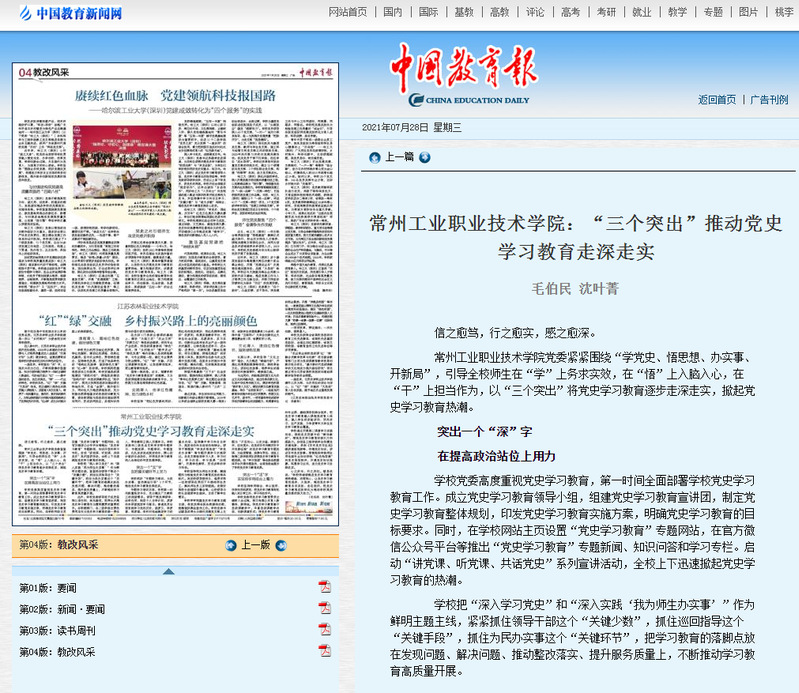Image resolution: width=799 pixels, height=693 pixels.
Task: Click the "红""绿"交融 article in the page preview
Action: 148,320
